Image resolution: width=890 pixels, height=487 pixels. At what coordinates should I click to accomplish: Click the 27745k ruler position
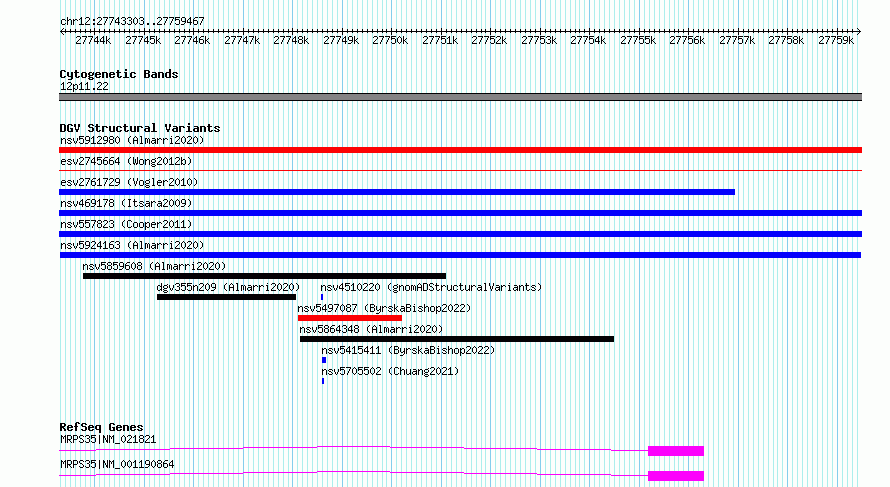pos(143,40)
